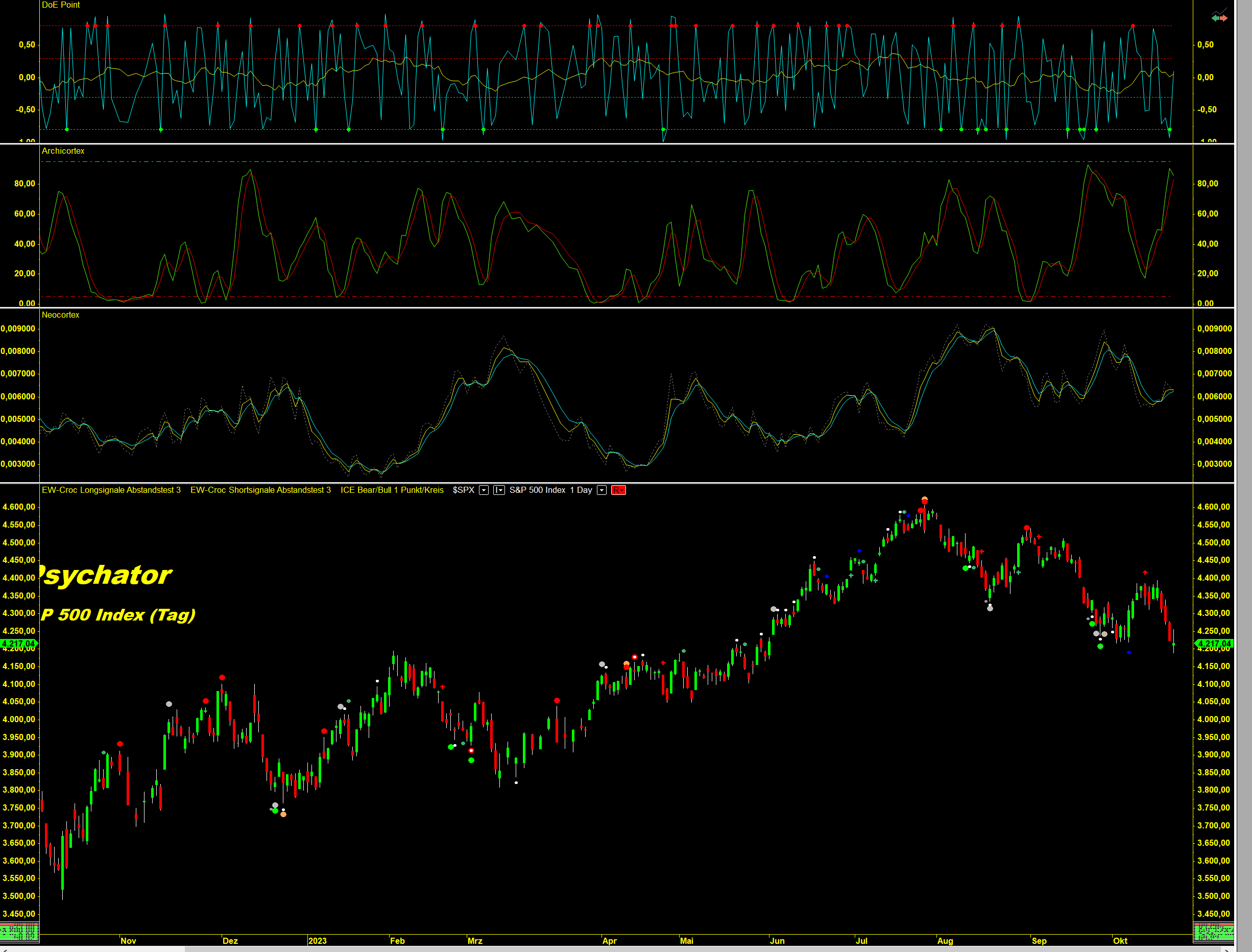Open the $SPX symbol dropdown arrow
The height and width of the screenshot is (952, 1252).
484,490
